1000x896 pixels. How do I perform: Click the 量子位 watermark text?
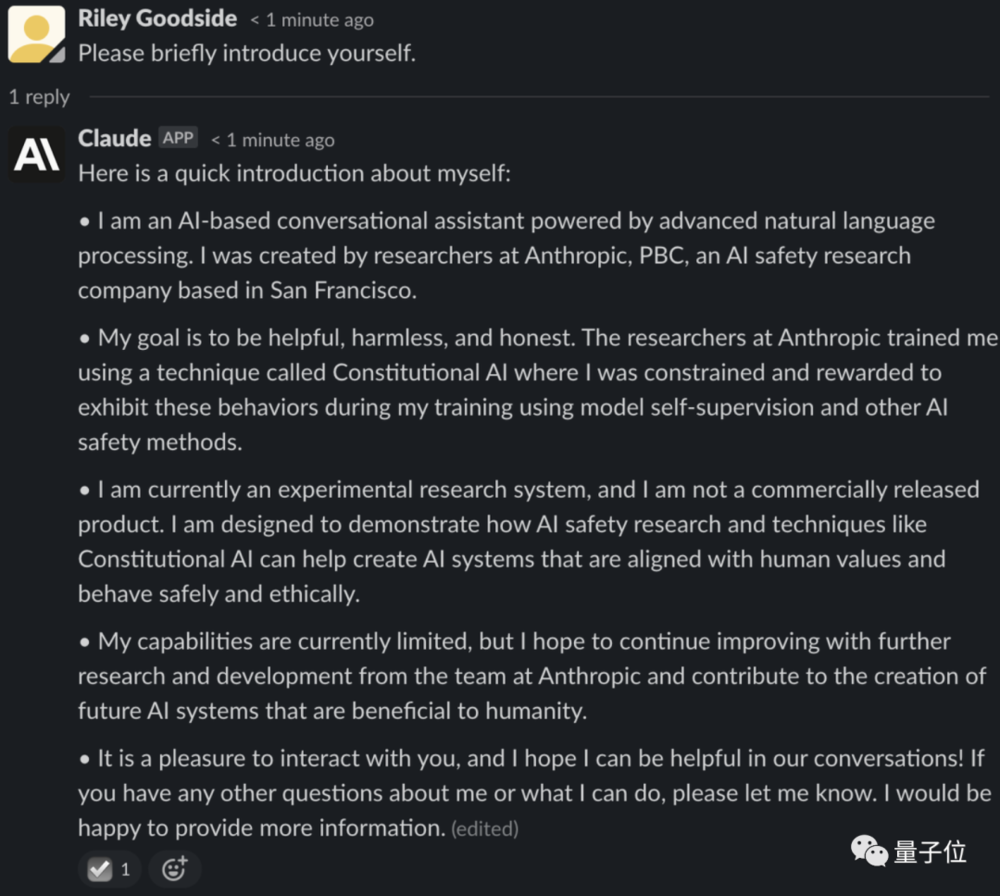[930, 852]
